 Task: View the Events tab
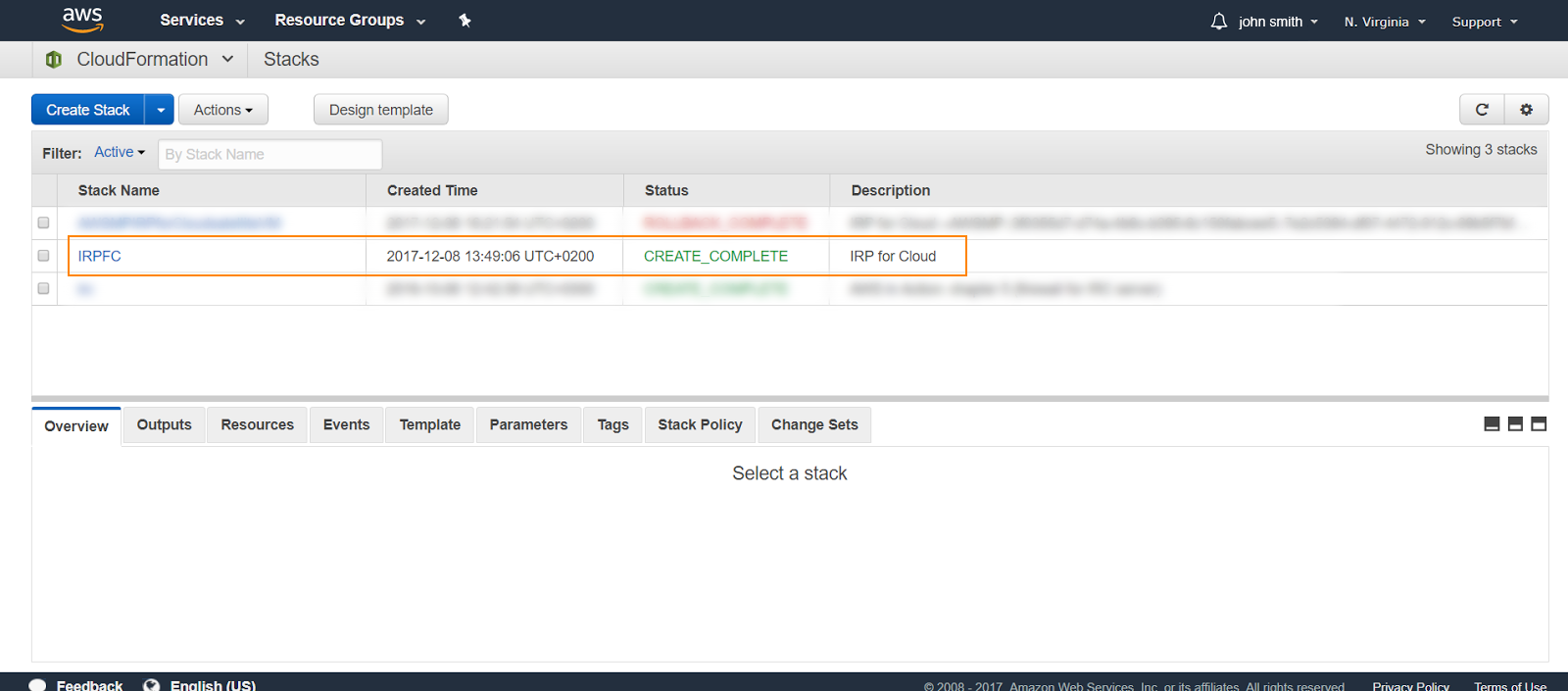point(347,424)
